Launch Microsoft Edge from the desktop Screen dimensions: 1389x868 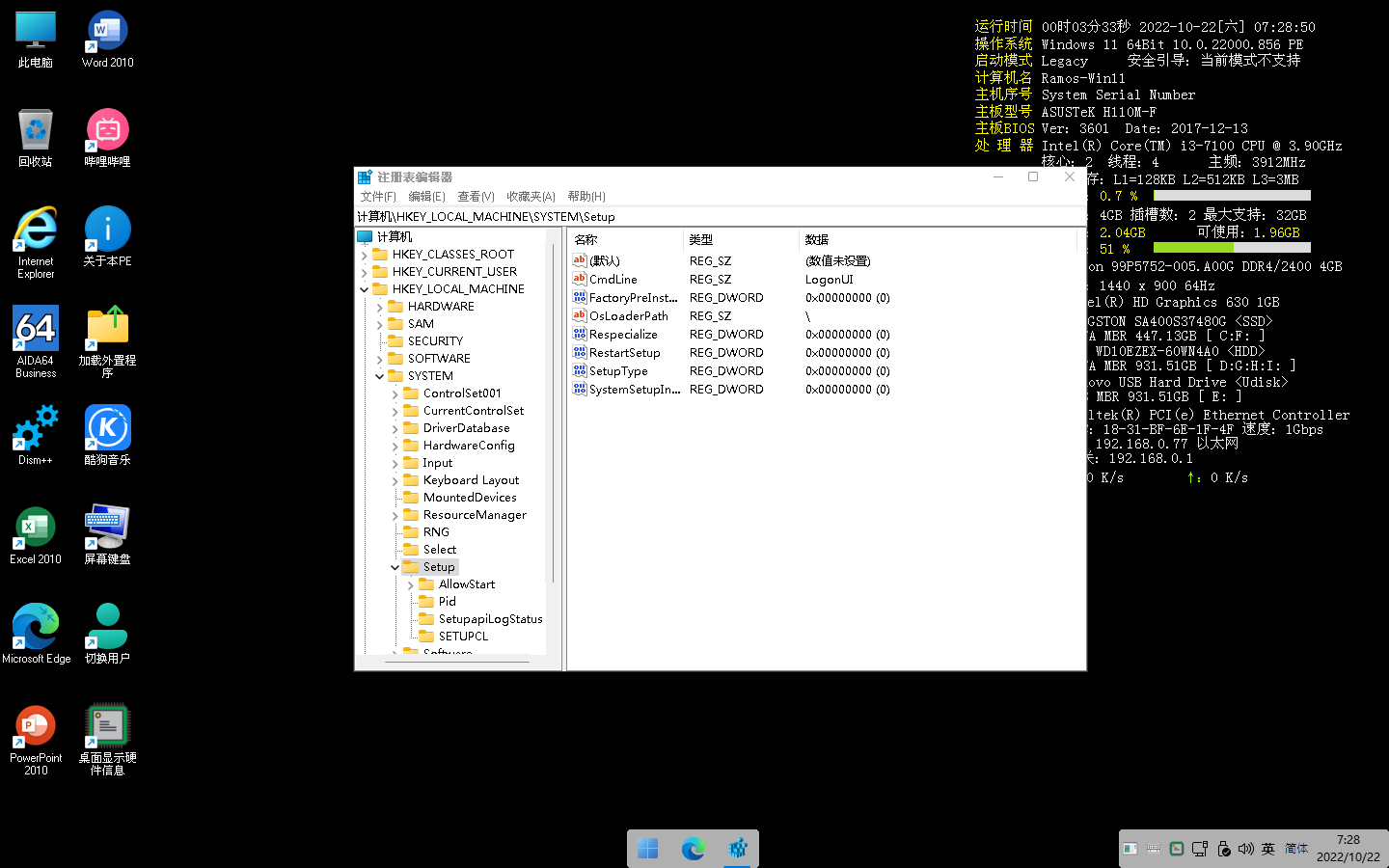(x=36, y=635)
